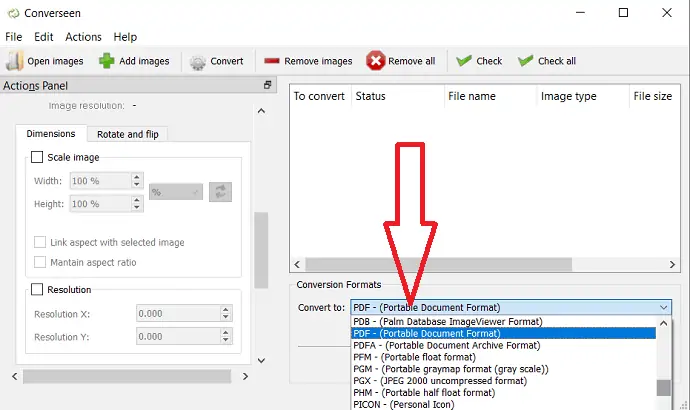Open the Actions menu
Viewport: 690px width, 410px height.
click(83, 37)
